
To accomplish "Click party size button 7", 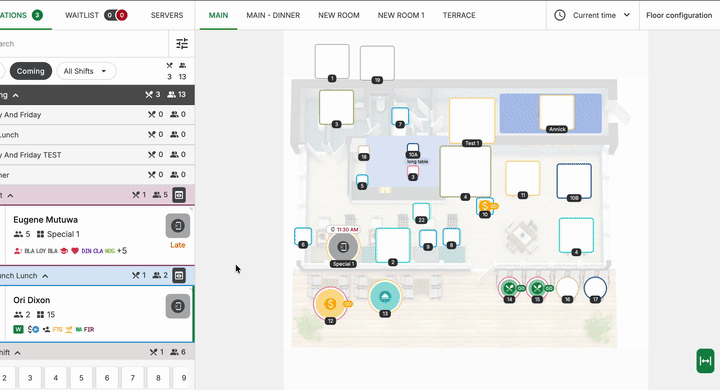I will point(133,378).
